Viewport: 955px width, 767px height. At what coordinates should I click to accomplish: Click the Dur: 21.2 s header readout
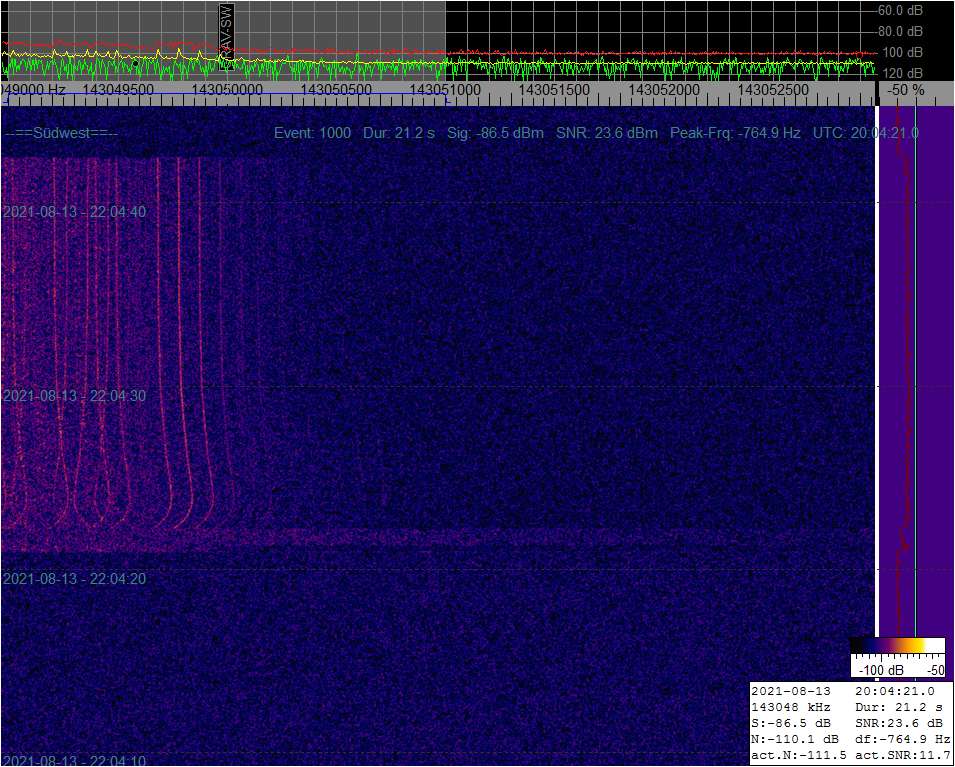pyautogui.click(x=399, y=133)
